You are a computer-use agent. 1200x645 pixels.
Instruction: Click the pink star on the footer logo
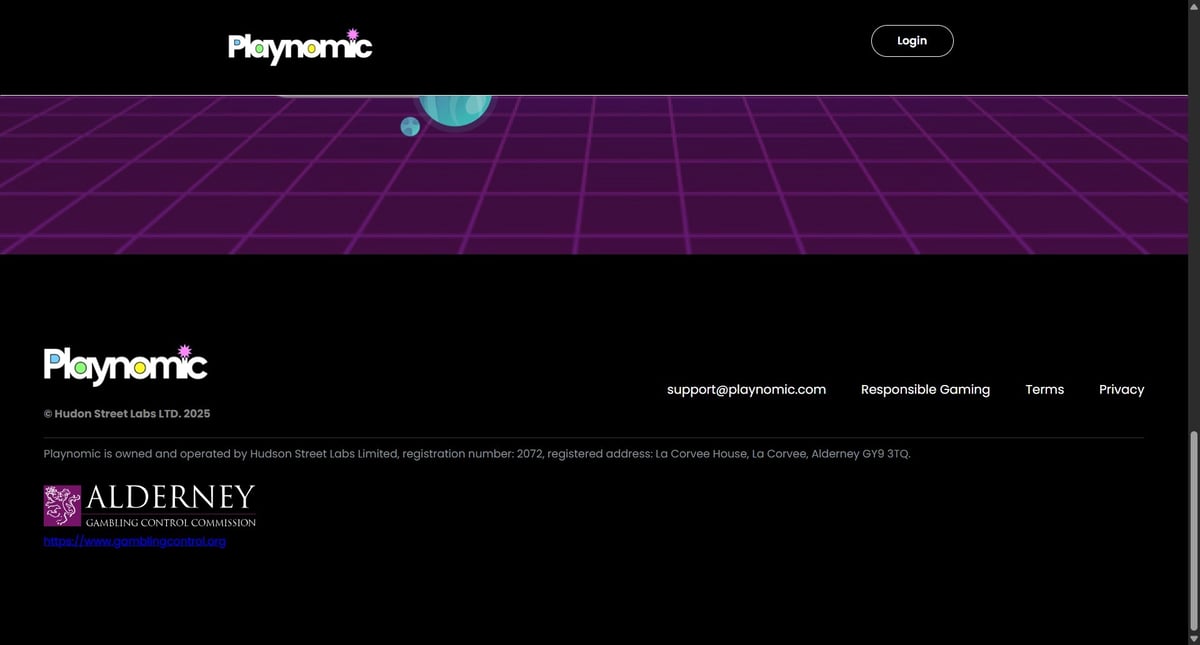[x=184, y=351]
